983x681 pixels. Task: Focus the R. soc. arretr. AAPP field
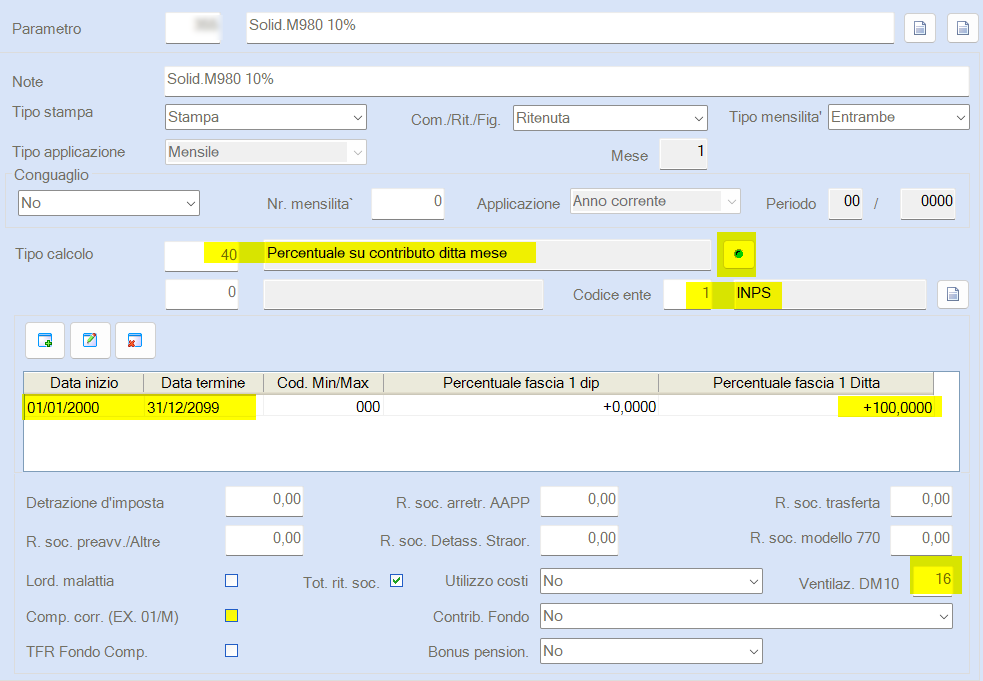click(x=579, y=502)
